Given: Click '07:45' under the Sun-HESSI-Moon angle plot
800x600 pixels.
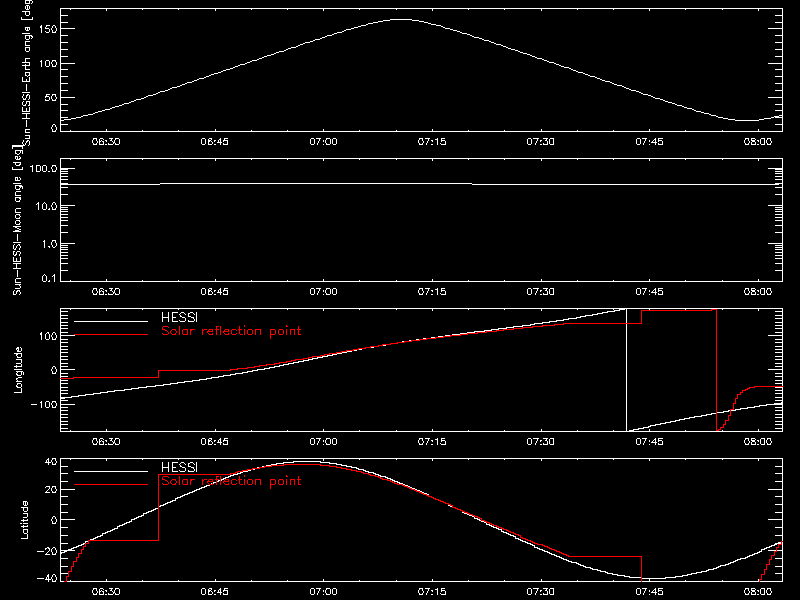Looking at the screenshot, I should (649, 292).
